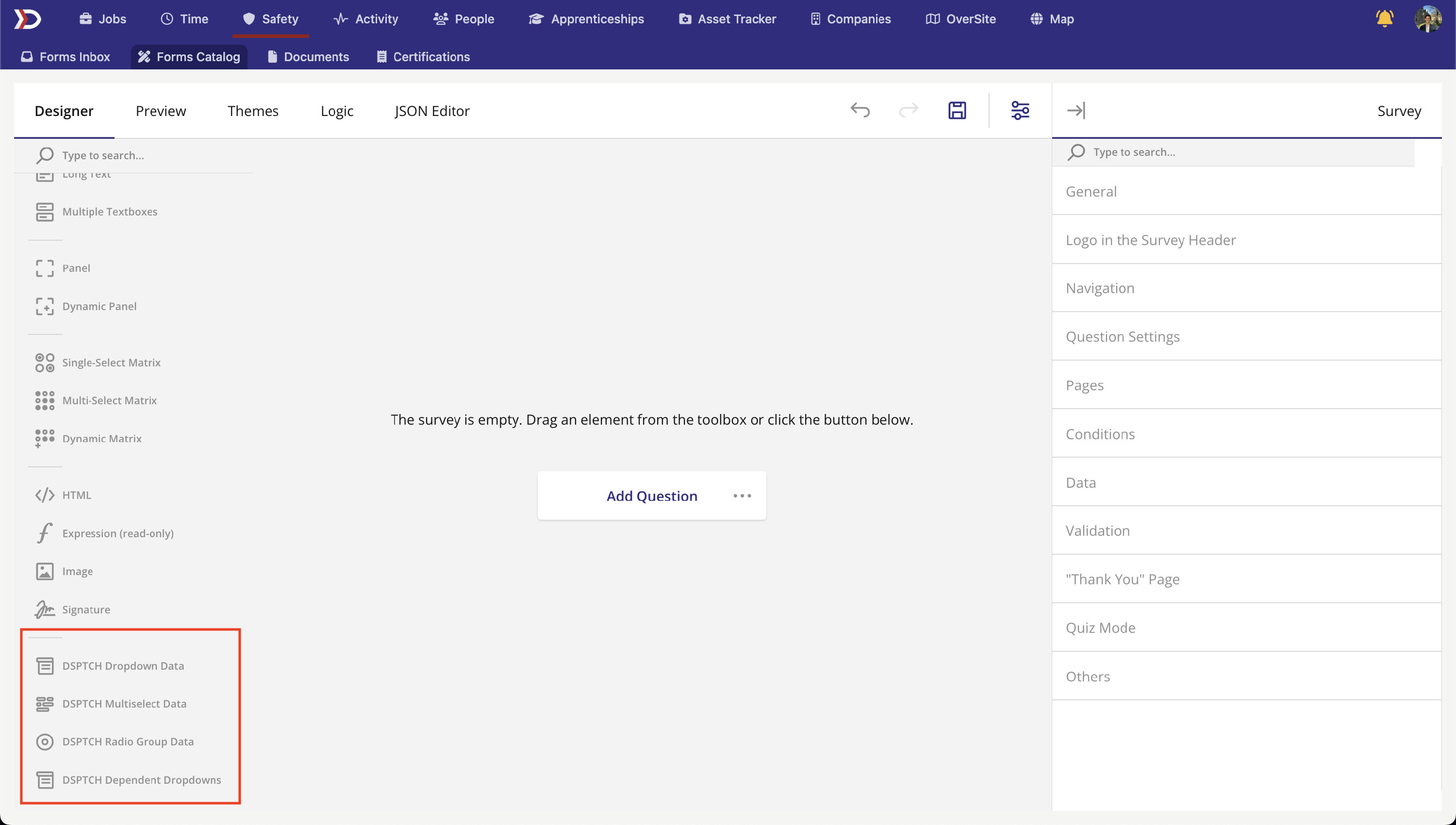
Task: Expand the Validation settings section
Action: (x=1097, y=530)
